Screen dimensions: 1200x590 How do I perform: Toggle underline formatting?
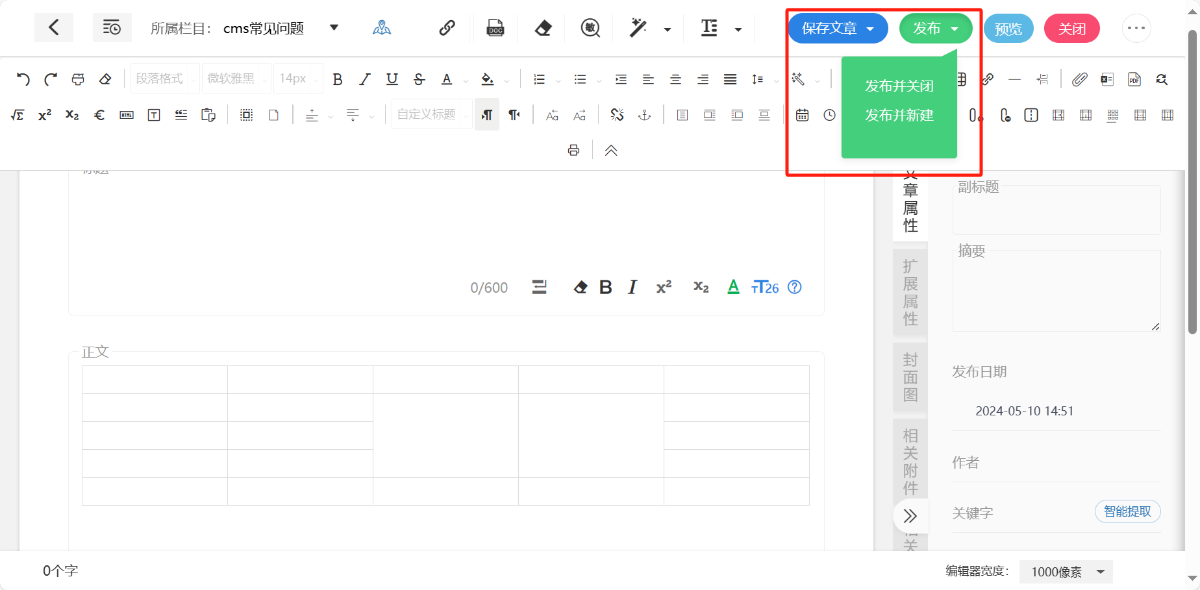tap(392, 79)
